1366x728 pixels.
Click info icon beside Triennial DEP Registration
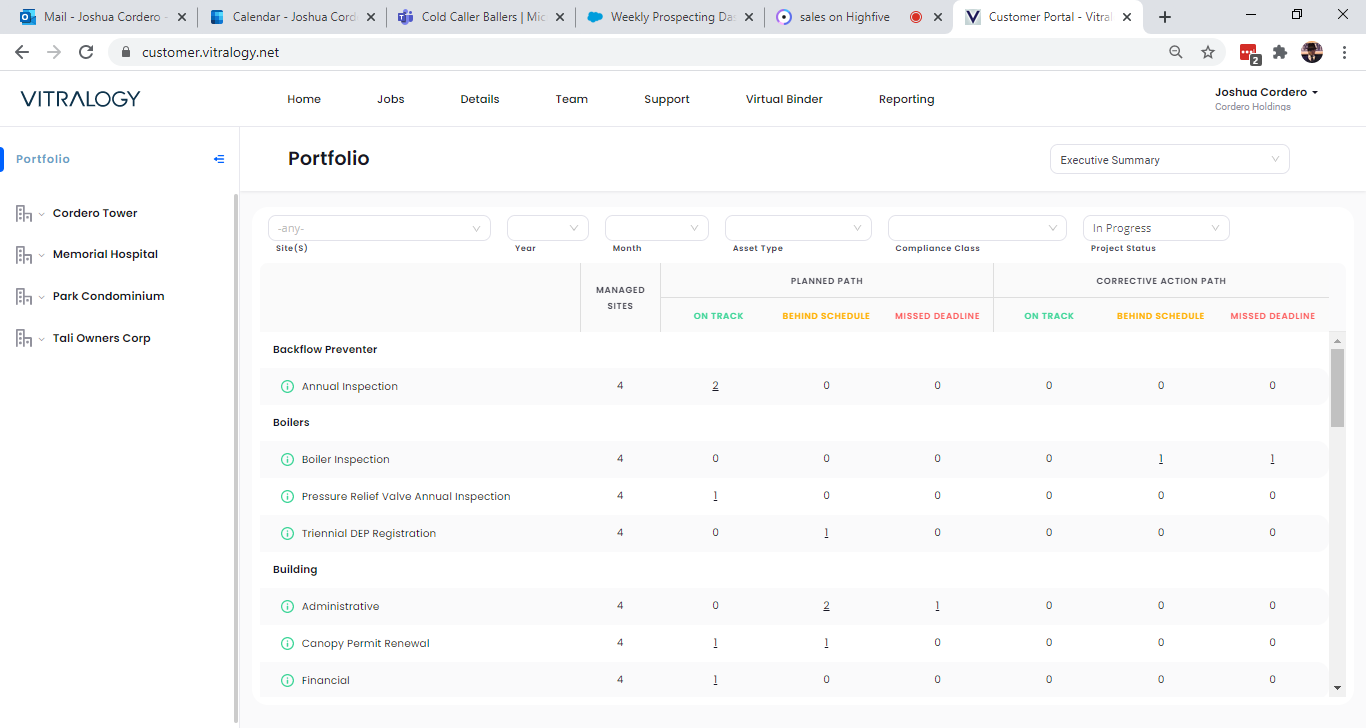click(x=287, y=534)
